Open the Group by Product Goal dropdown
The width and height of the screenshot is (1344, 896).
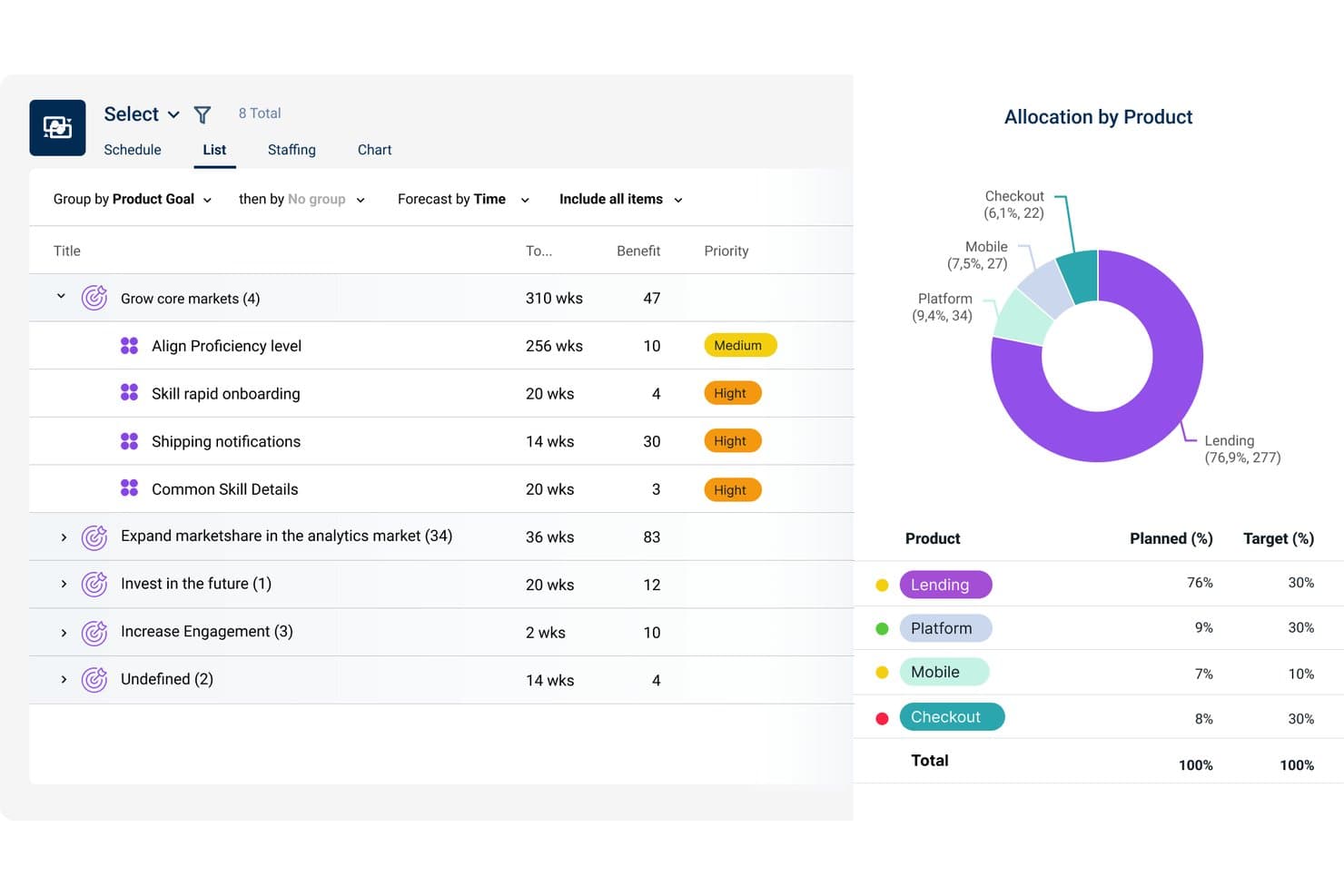tap(133, 199)
